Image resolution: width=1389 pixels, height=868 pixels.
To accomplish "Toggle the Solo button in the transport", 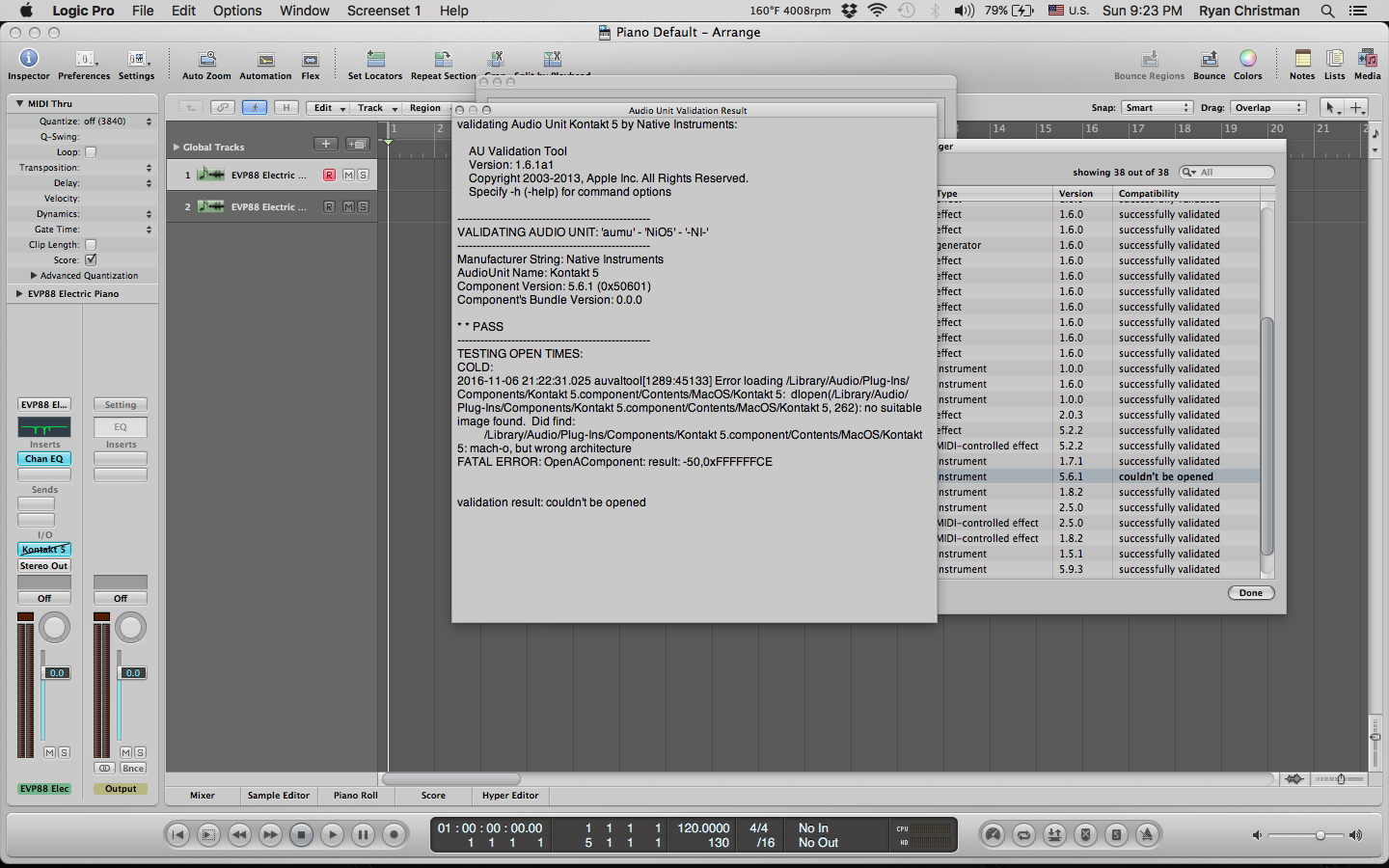I will tap(1116, 835).
